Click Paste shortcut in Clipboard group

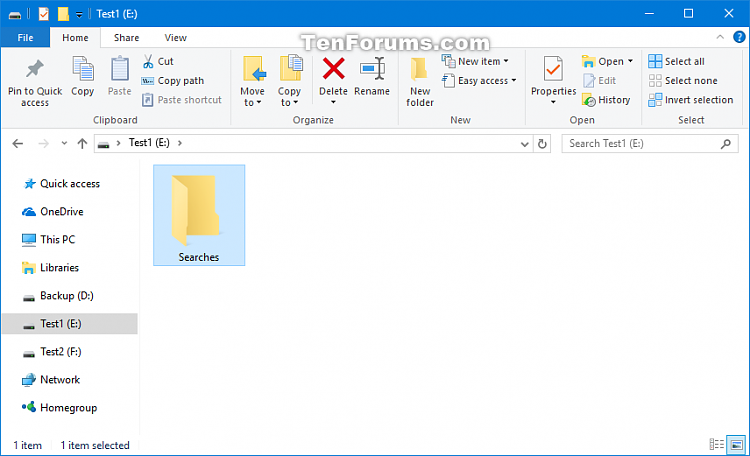182,100
